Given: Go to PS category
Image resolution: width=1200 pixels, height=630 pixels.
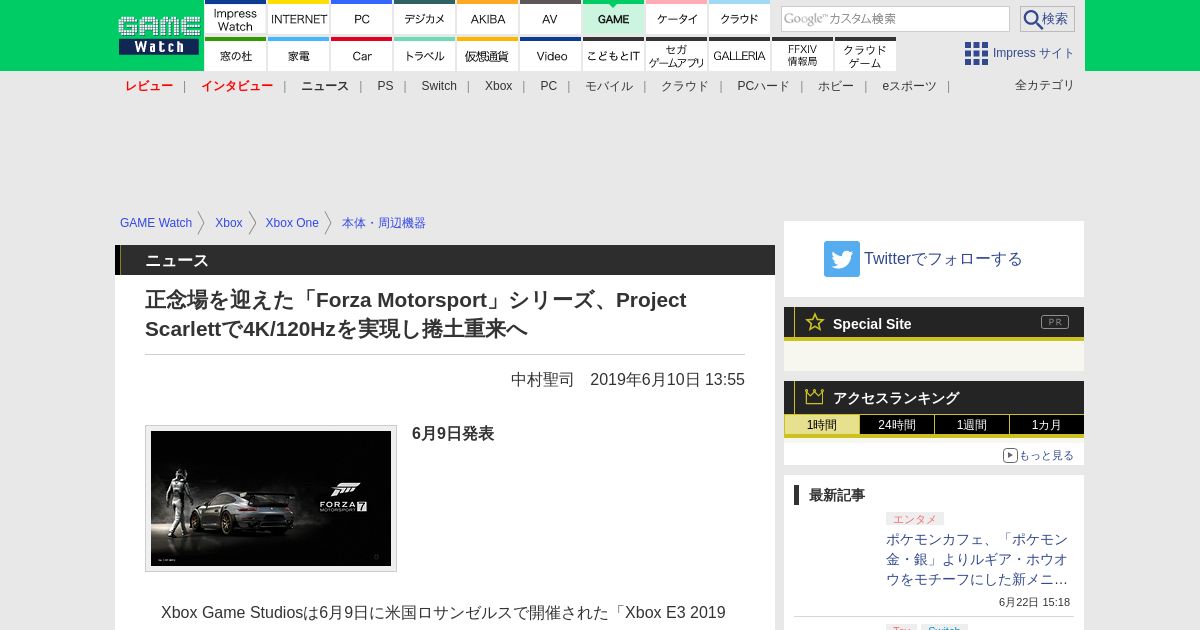Looking at the screenshot, I should pyautogui.click(x=385, y=86).
